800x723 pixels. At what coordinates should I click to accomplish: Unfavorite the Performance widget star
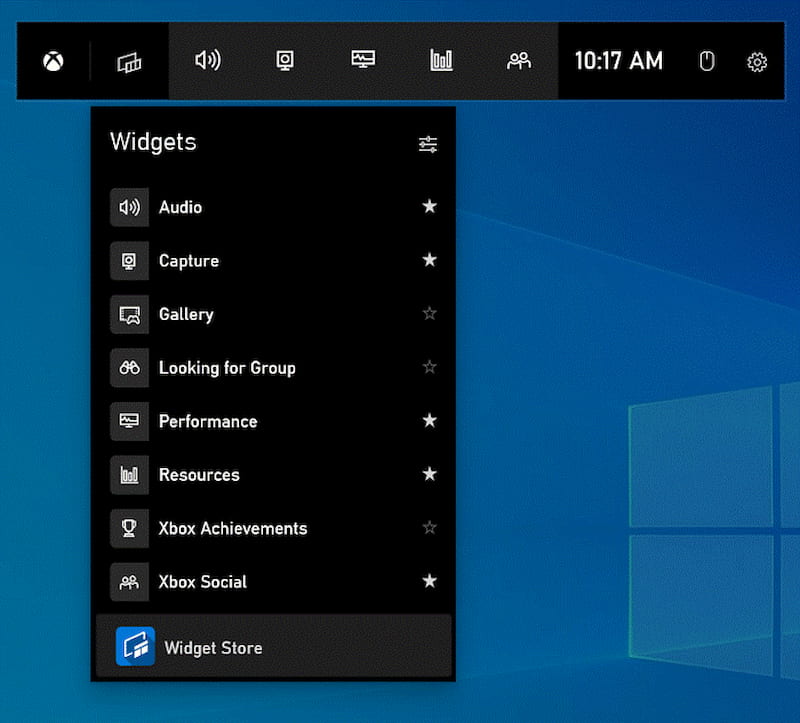(x=430, y=420)
